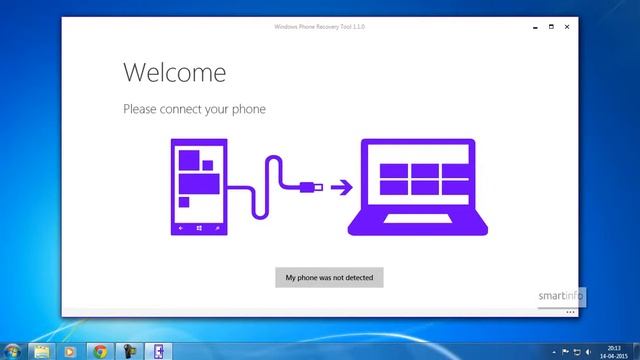Open Windows Explorer from the taskbar
This screenshot has width=640, height=360.
(x=41, y=351)
